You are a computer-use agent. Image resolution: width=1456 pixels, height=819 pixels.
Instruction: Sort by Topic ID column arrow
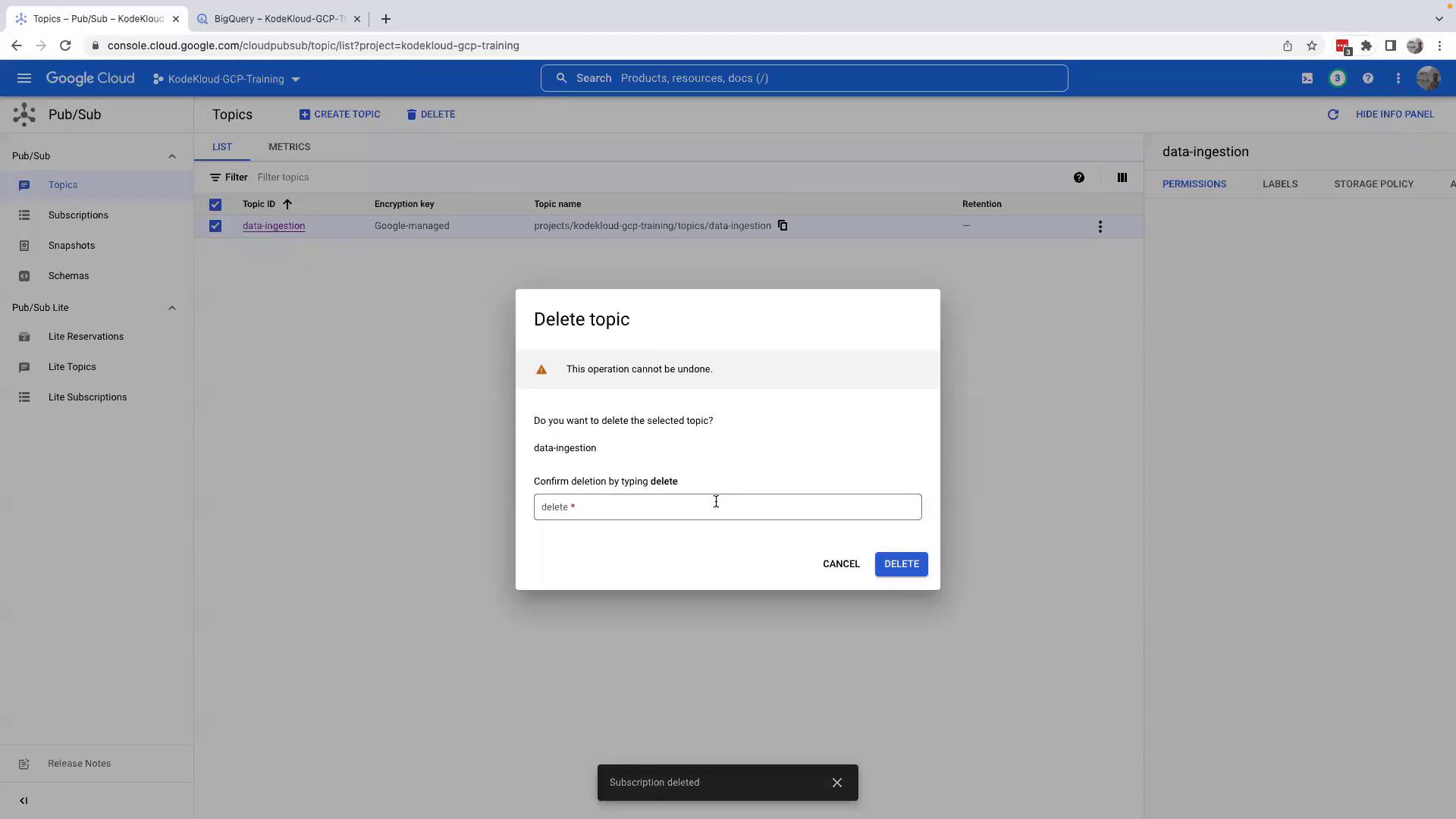tap(287, 204)
